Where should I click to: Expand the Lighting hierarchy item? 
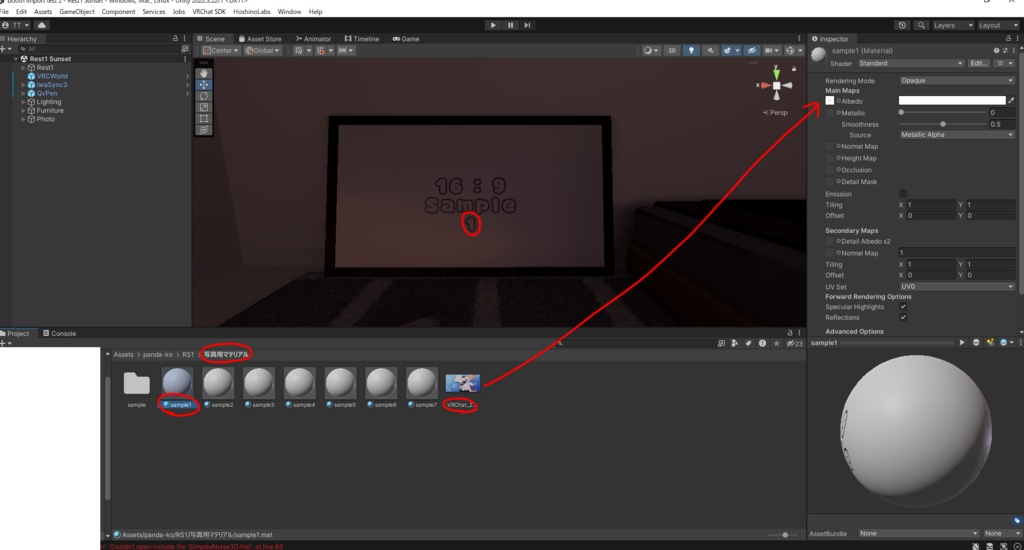pyautogui.click(x=24, y=102)
